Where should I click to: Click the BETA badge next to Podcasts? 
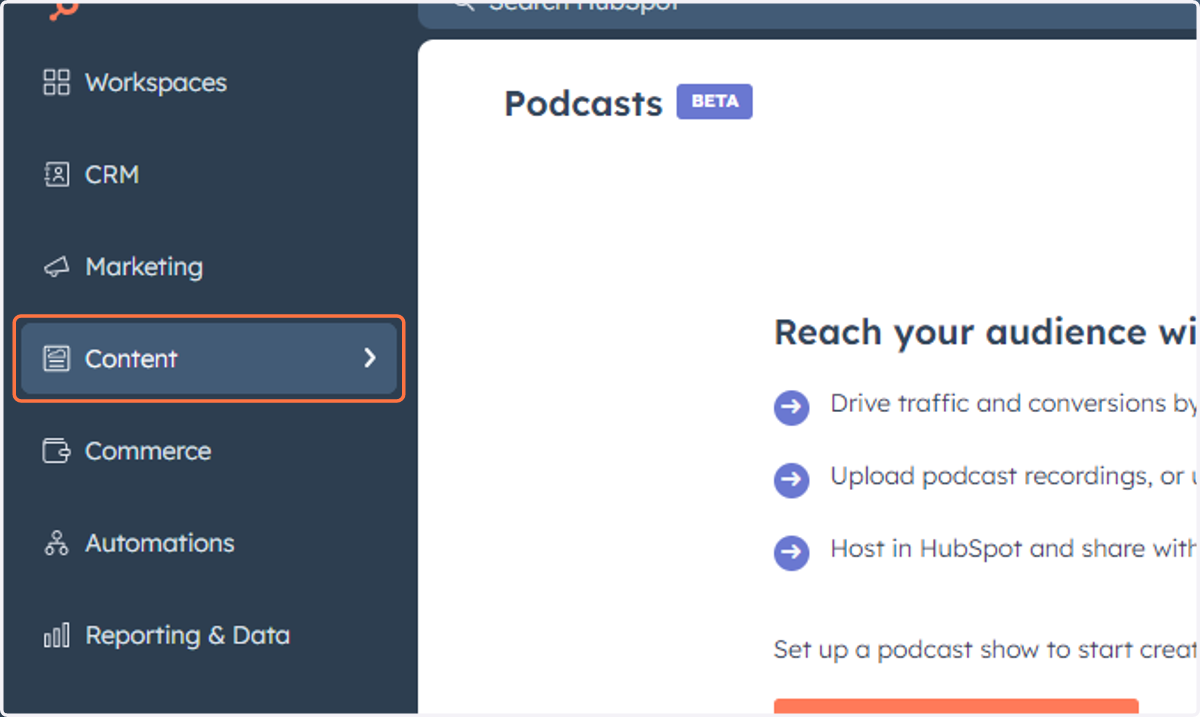[x=714, y=102]
